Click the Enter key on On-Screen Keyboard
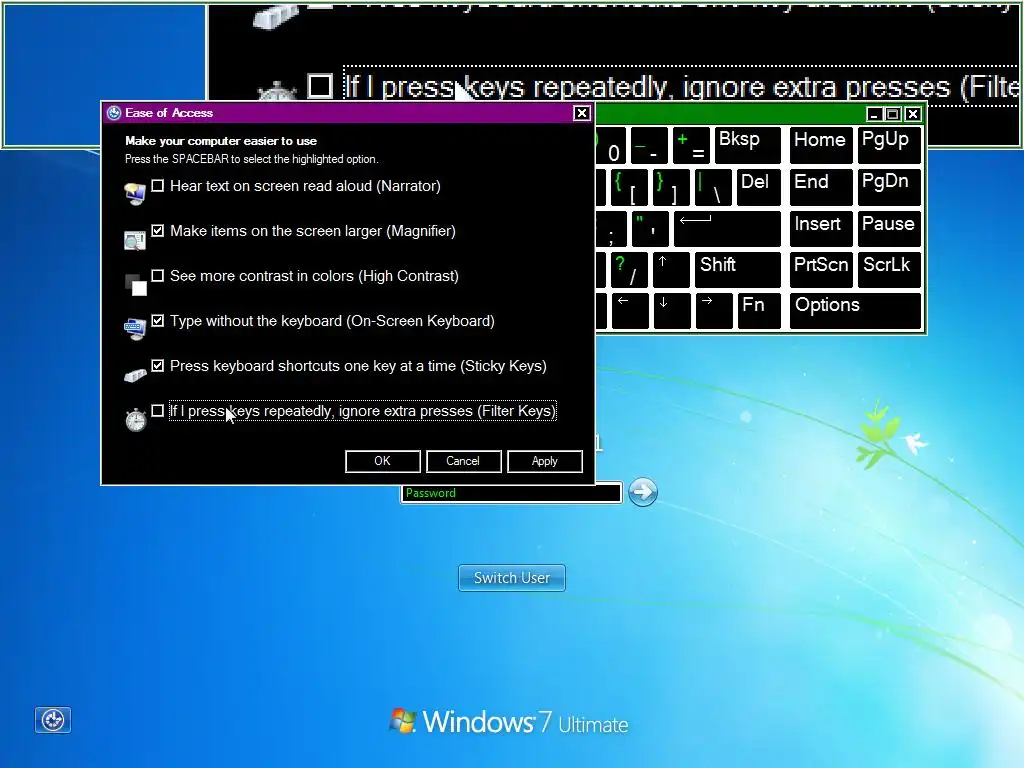This screenshot has height=768, width=1024. click(x=728, y=229)
